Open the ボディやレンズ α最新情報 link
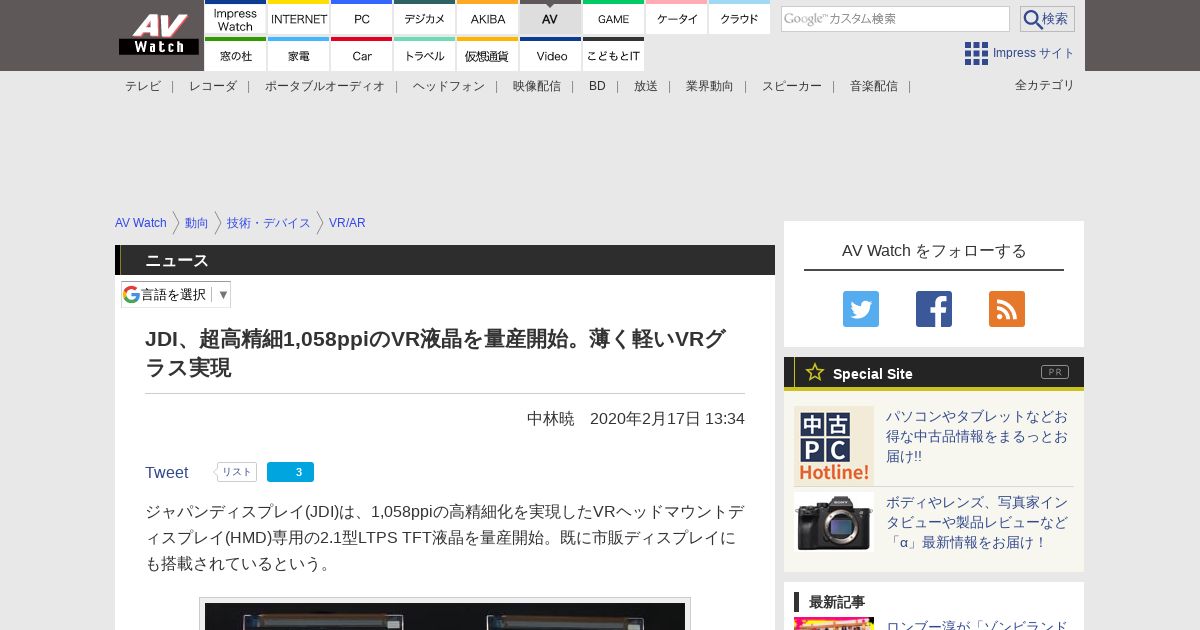Viewport: 1200px width, 630px height. 977,522
